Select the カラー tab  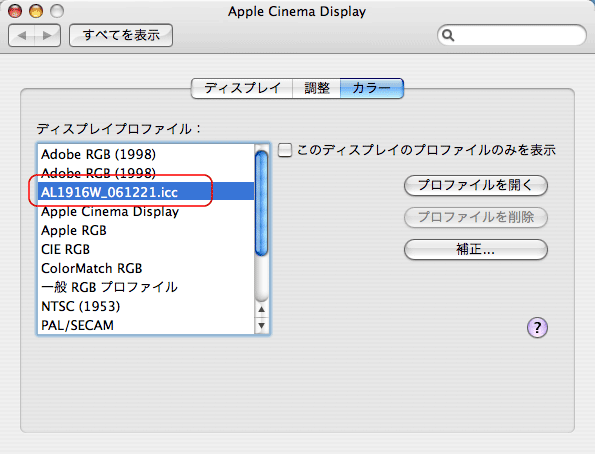pyautogui.click(x=372, y=88)
